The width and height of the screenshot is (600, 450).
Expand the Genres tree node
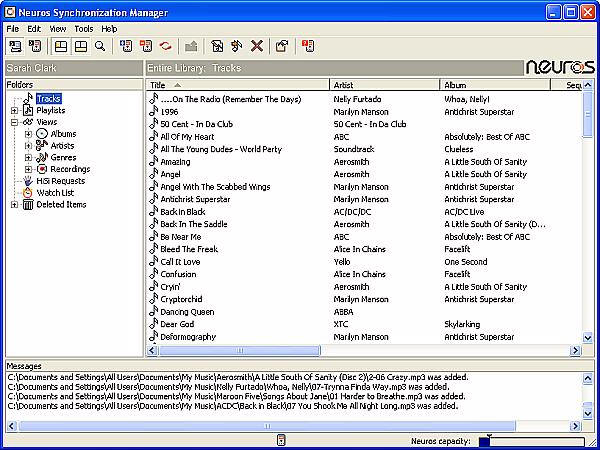point(28,157)
